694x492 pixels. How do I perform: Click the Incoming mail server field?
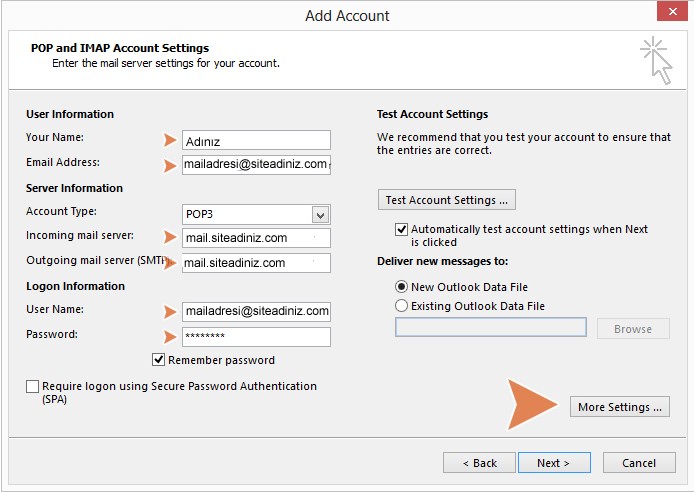[x=256, y=238]
